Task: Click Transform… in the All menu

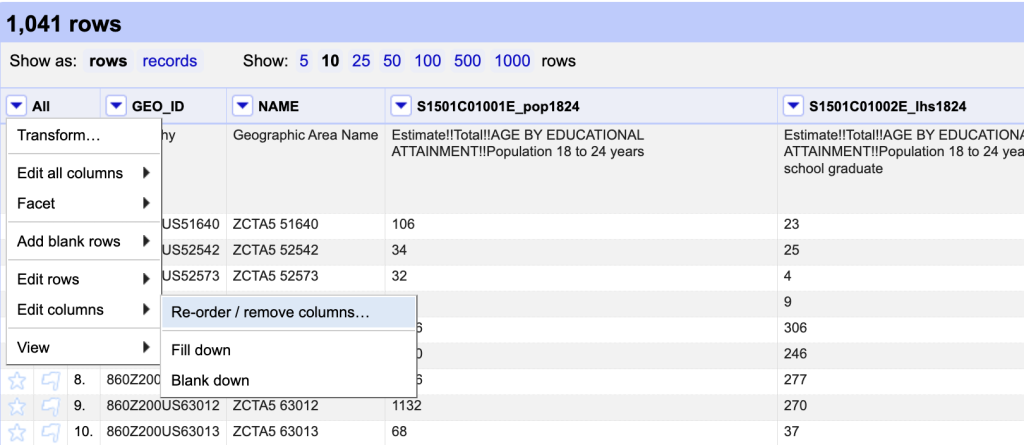Action: click(x=59, y=135)
